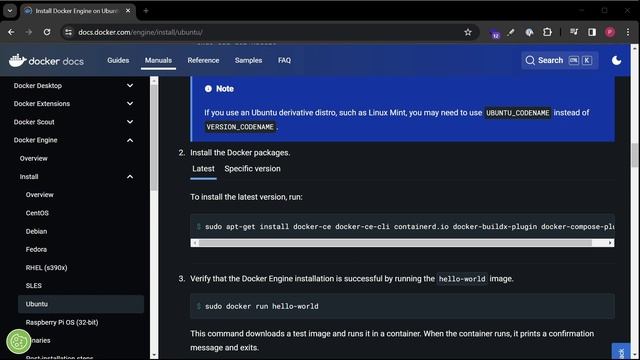Open the browser side panel icon
The height and width of the screenshot is (360, 640).
pyautogui.click(x=592, y=32)
